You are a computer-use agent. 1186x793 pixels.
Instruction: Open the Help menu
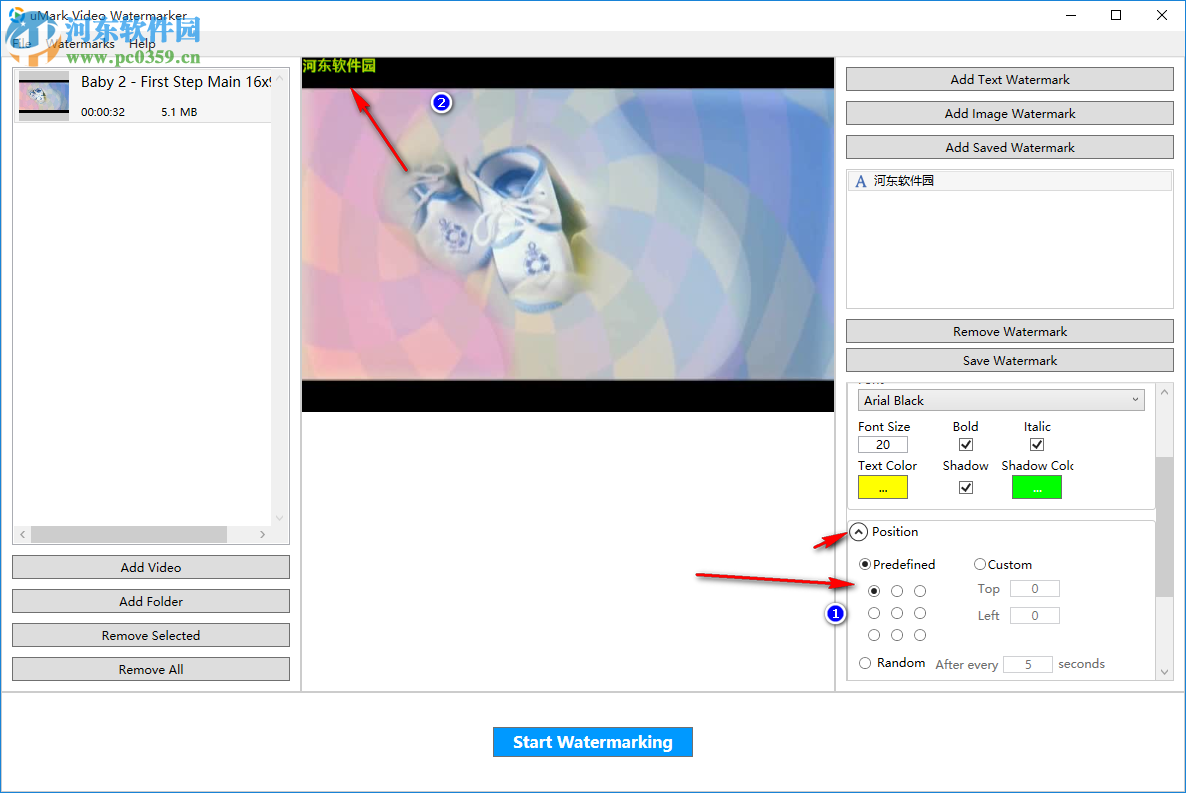coord(142,44)
